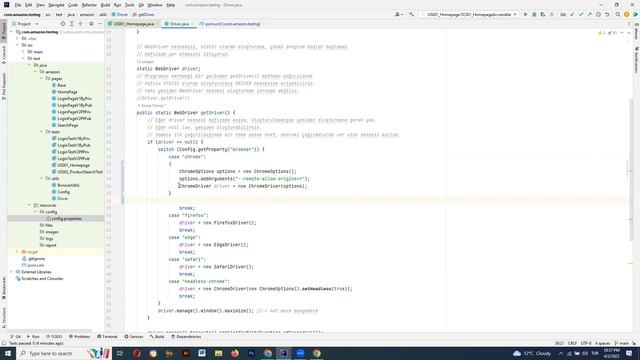The image size is (640, 360).
Task: Select config.properties file in tree
Action: pyautogui.click(x=67, y=219)
